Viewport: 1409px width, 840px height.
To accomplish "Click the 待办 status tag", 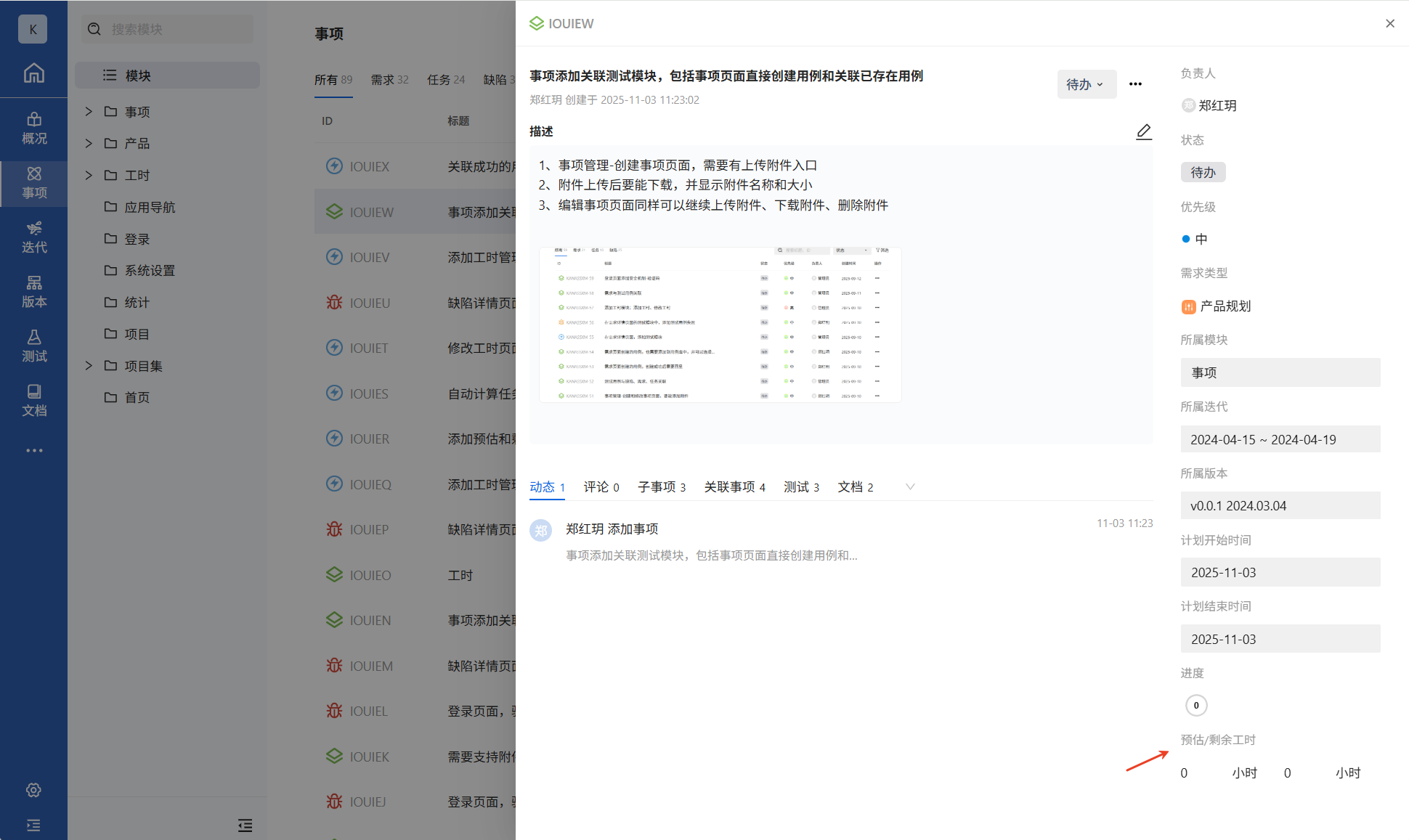I will coord(1203,172).
